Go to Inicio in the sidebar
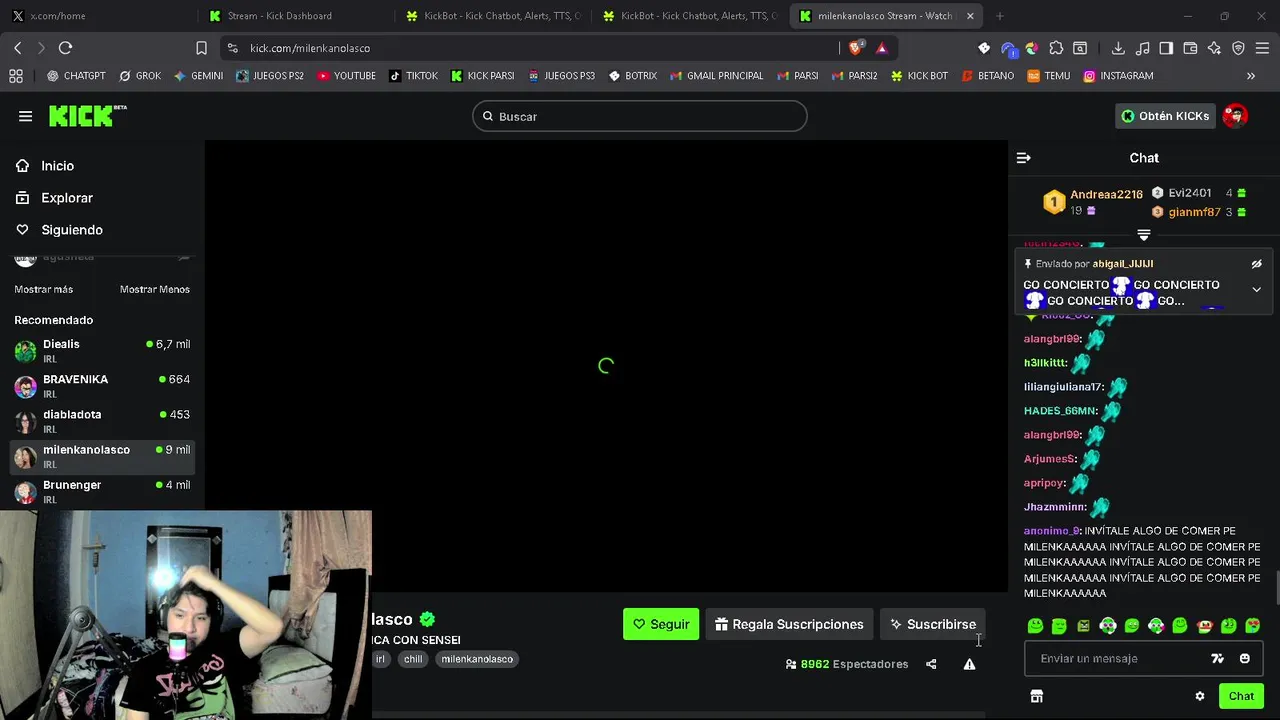 (57, 166)
